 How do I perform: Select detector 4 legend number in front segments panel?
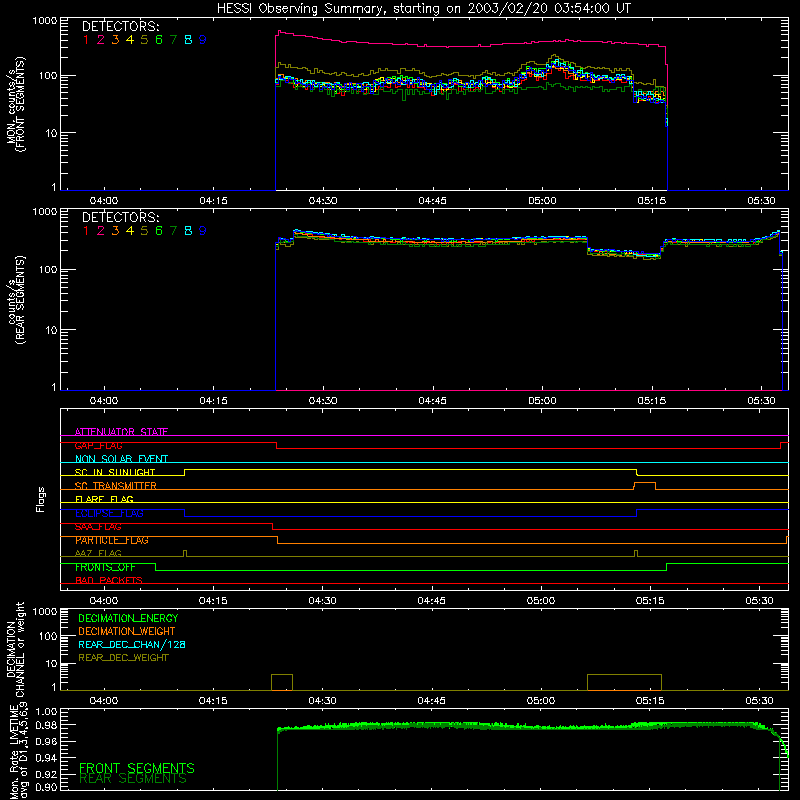click(130, 40)
